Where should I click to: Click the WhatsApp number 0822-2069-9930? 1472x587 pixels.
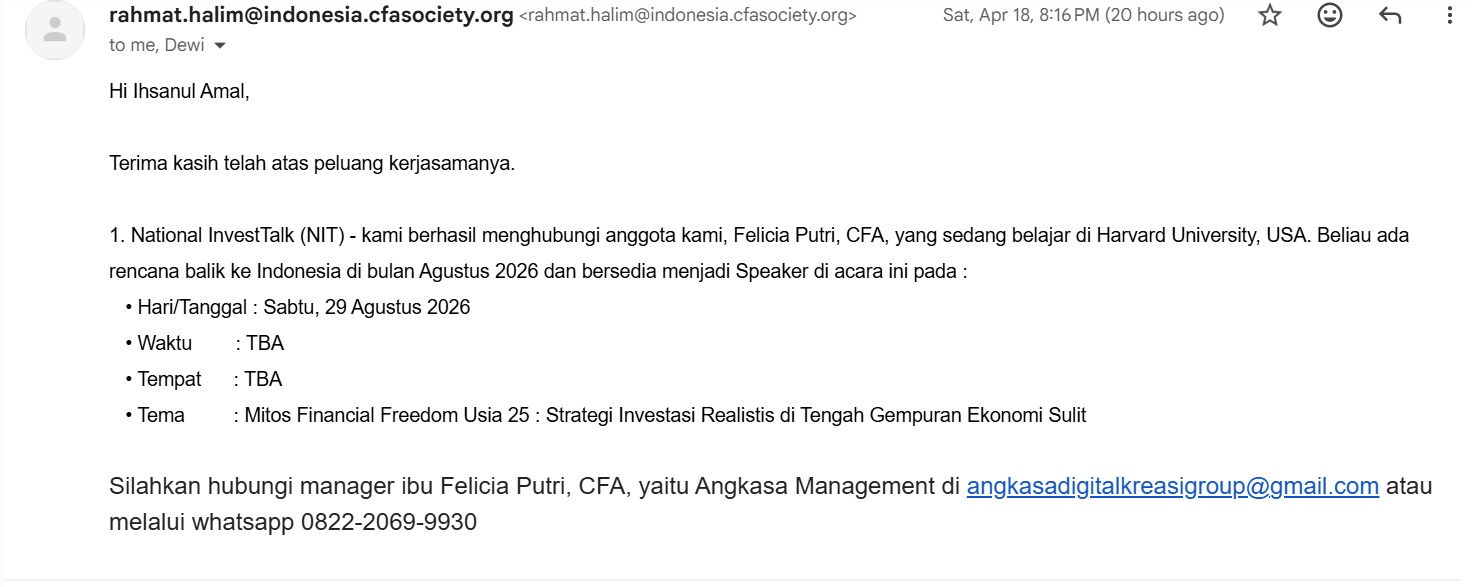[x=388, y=522]
